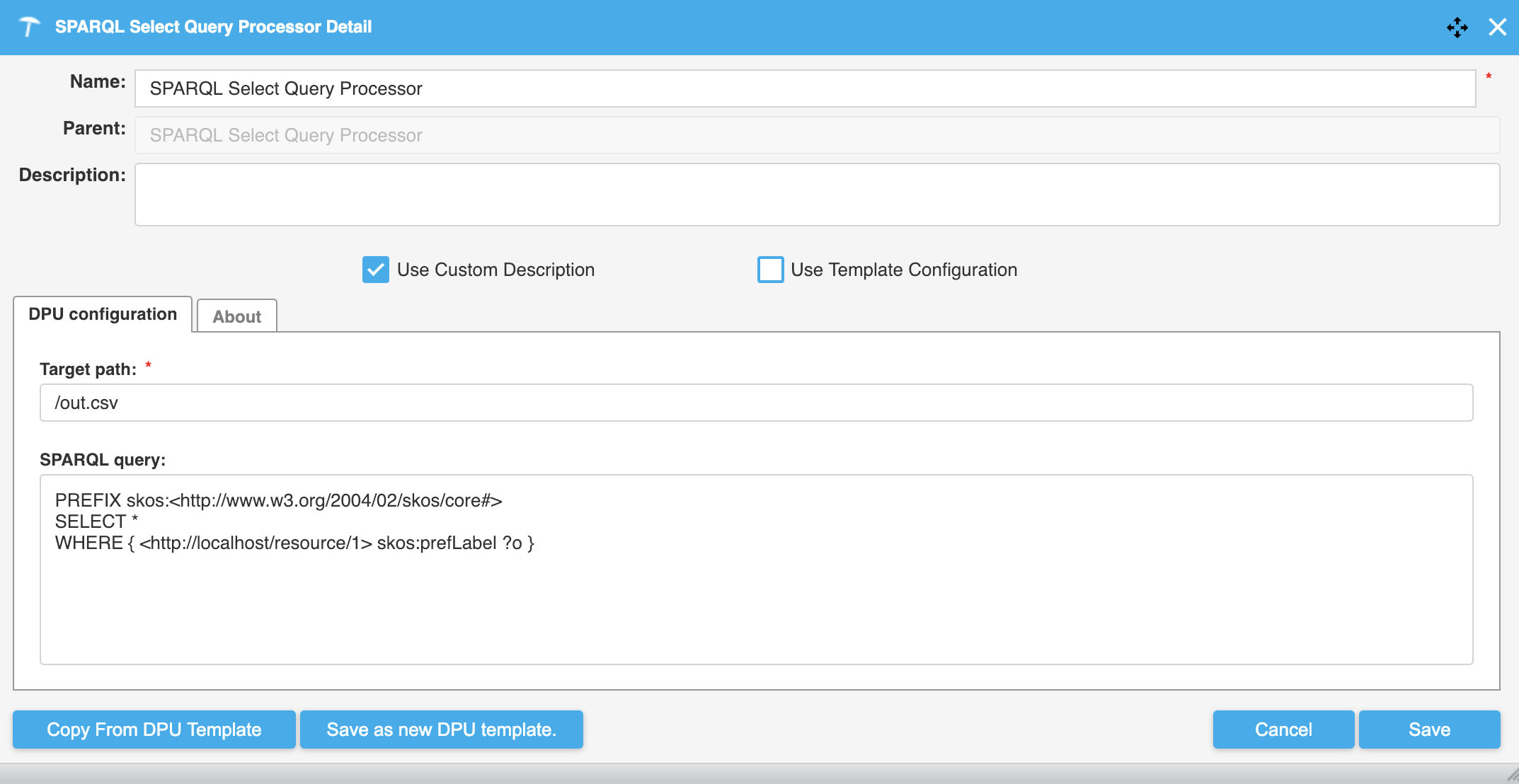Image resolution: width=1519 pixels, height=784 pixels.
Task: Click the resize grip at bottom-right corner
Action: coord(1511,776)
